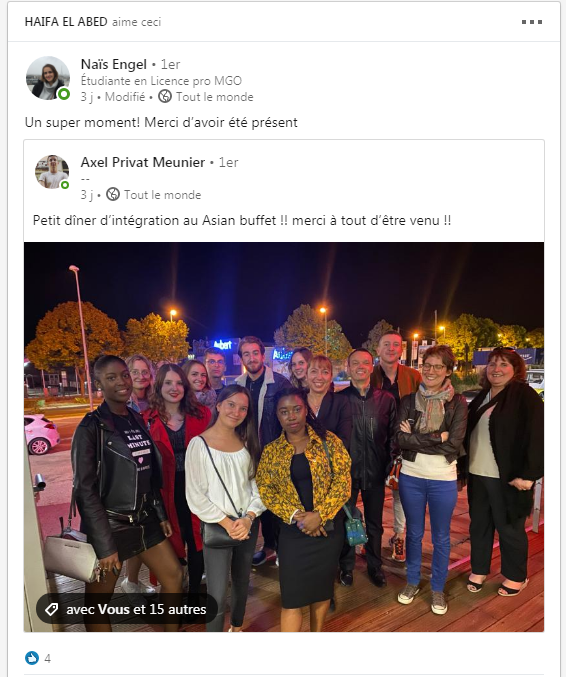The height and width of the screenshot is (677, 566).
Task: Open HAIFA EL ABED's profile link
Action: [66, 22]
